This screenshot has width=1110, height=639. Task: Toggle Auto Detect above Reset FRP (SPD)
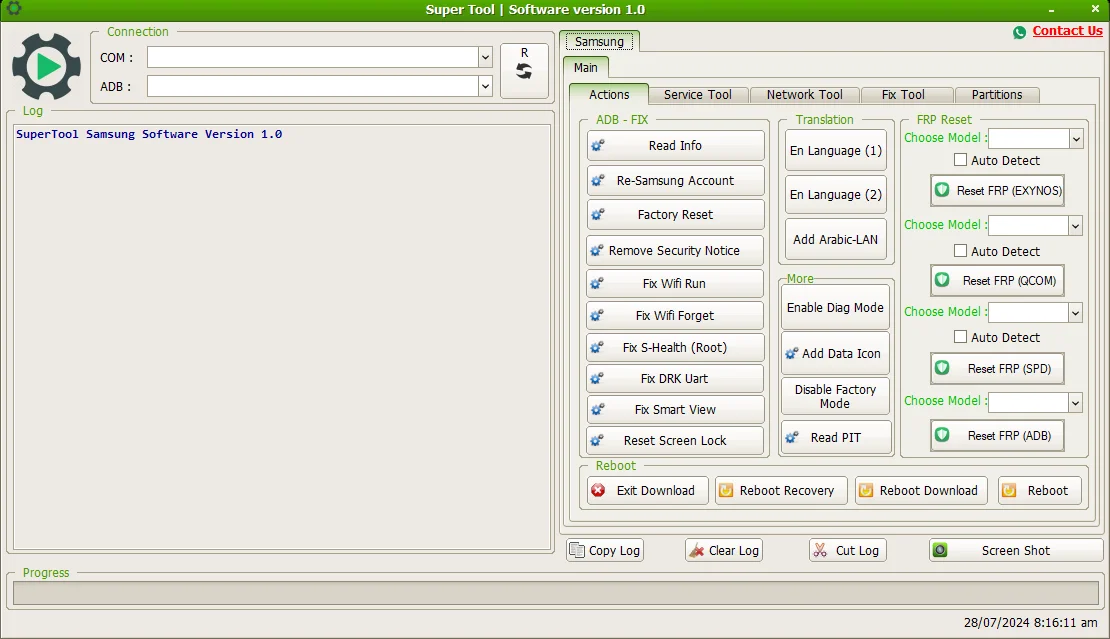click(x=961, y=337)
